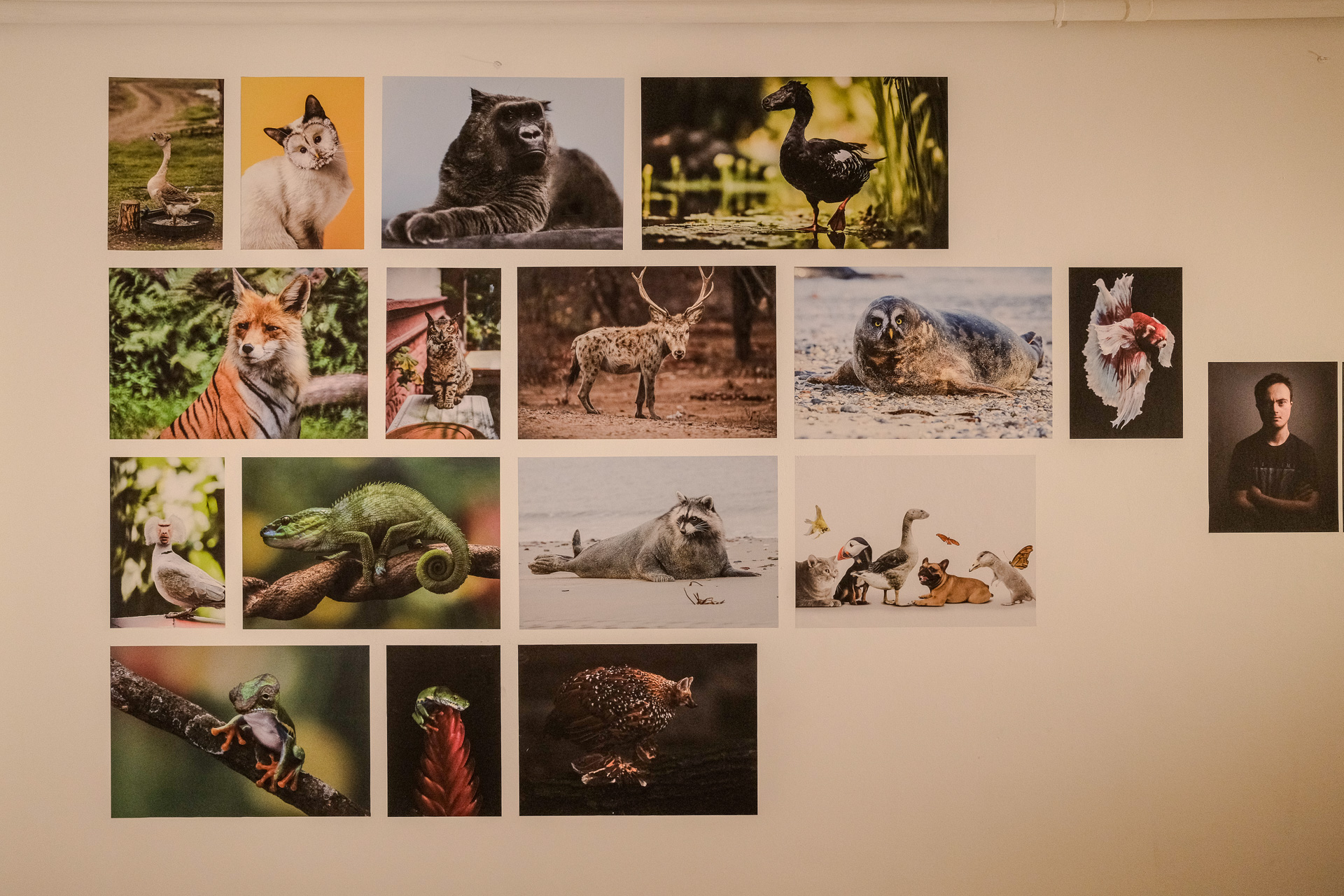Click the portrait of man with crossed arms
1344x896 pixels.
pos(1272,447)
